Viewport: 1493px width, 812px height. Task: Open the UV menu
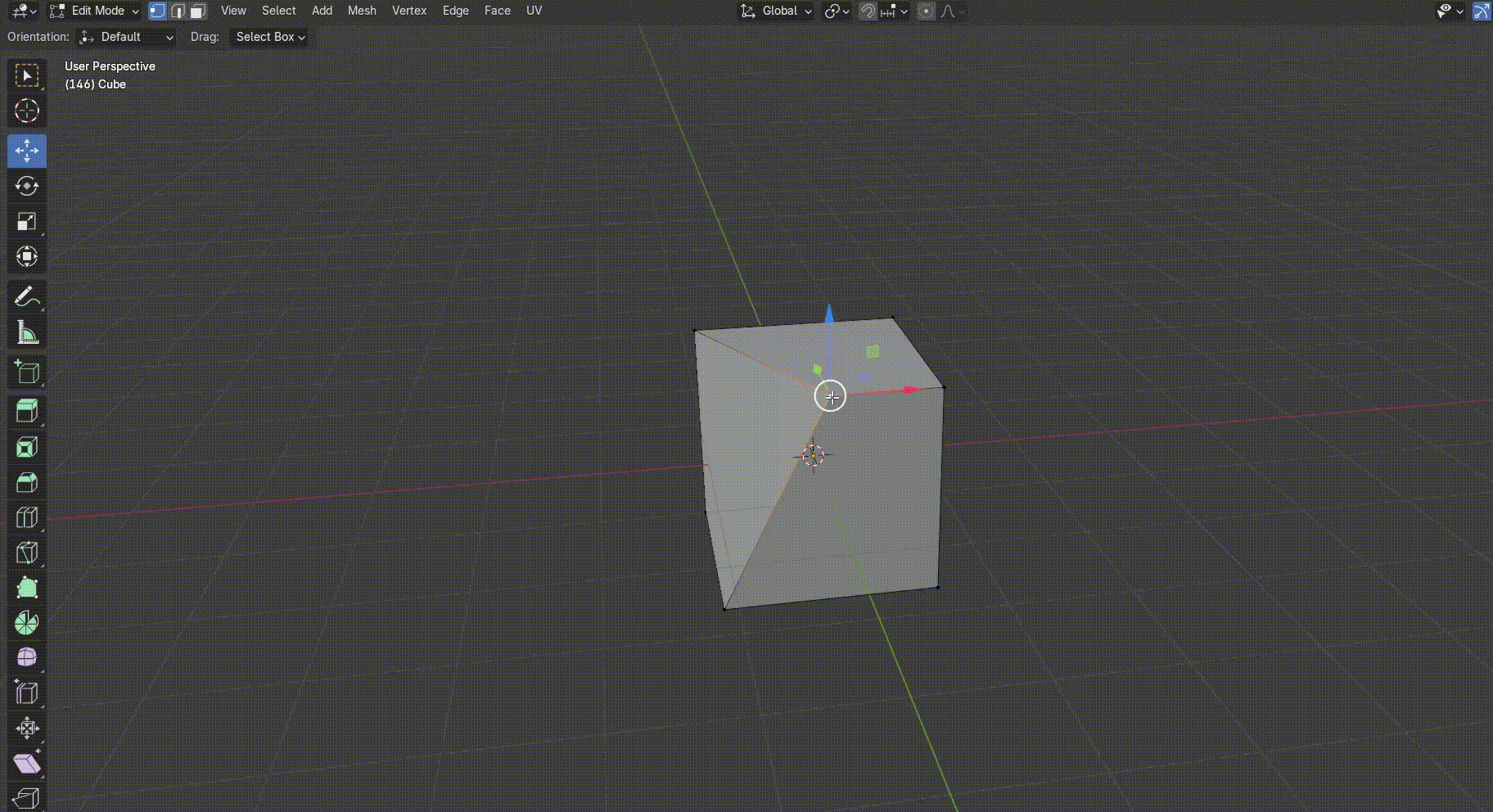coord(534,11)
